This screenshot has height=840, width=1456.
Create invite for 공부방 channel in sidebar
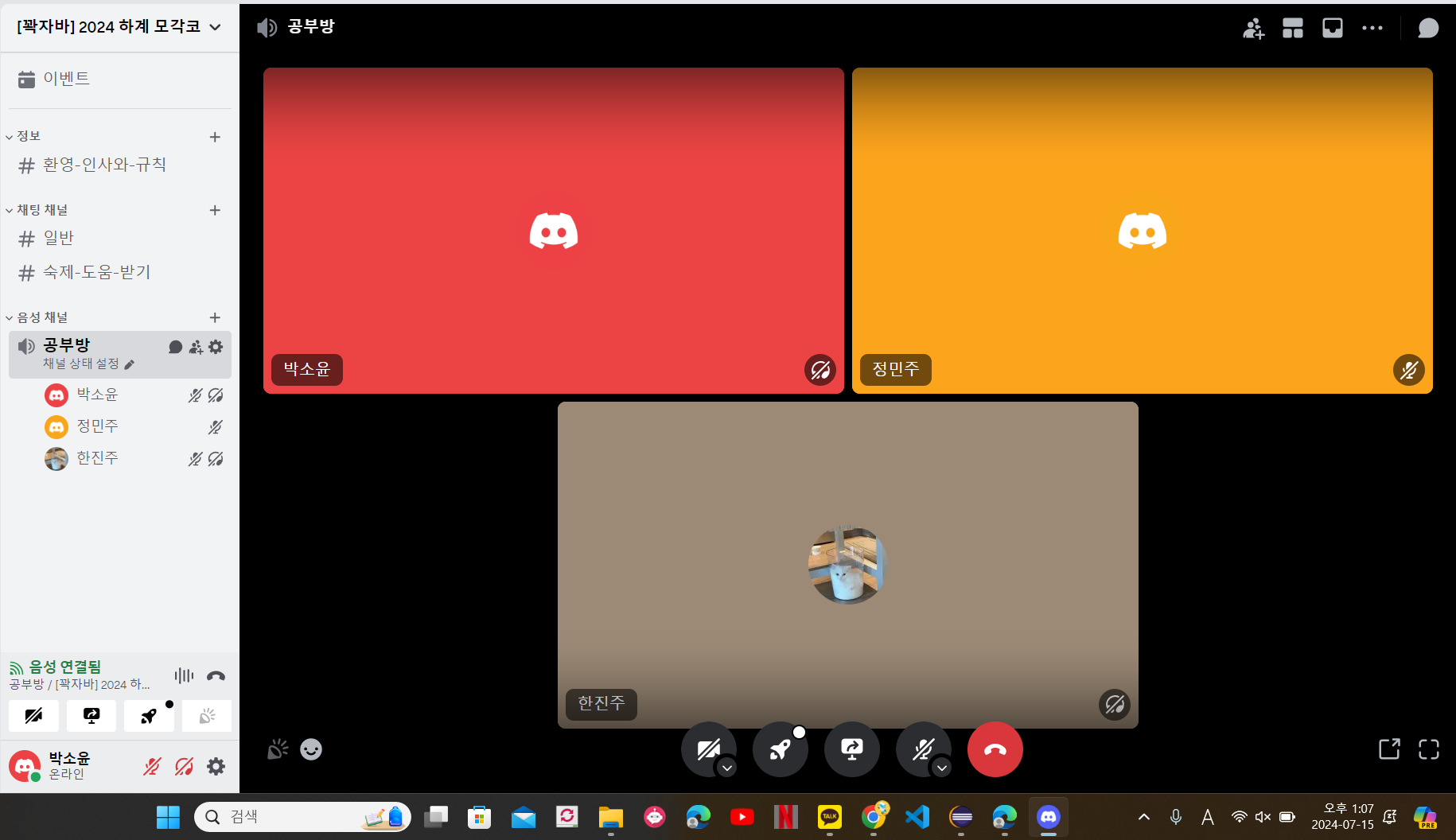pos(196,347)
